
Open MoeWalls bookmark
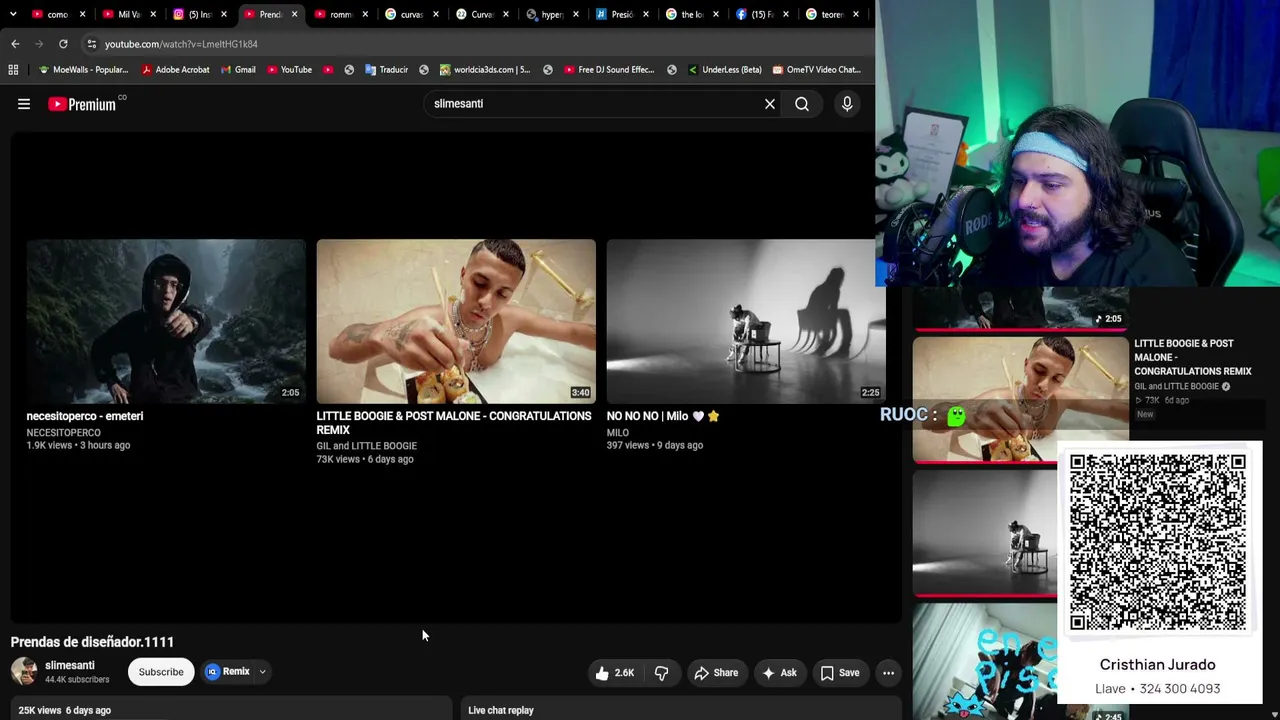[x=83, y=70]
